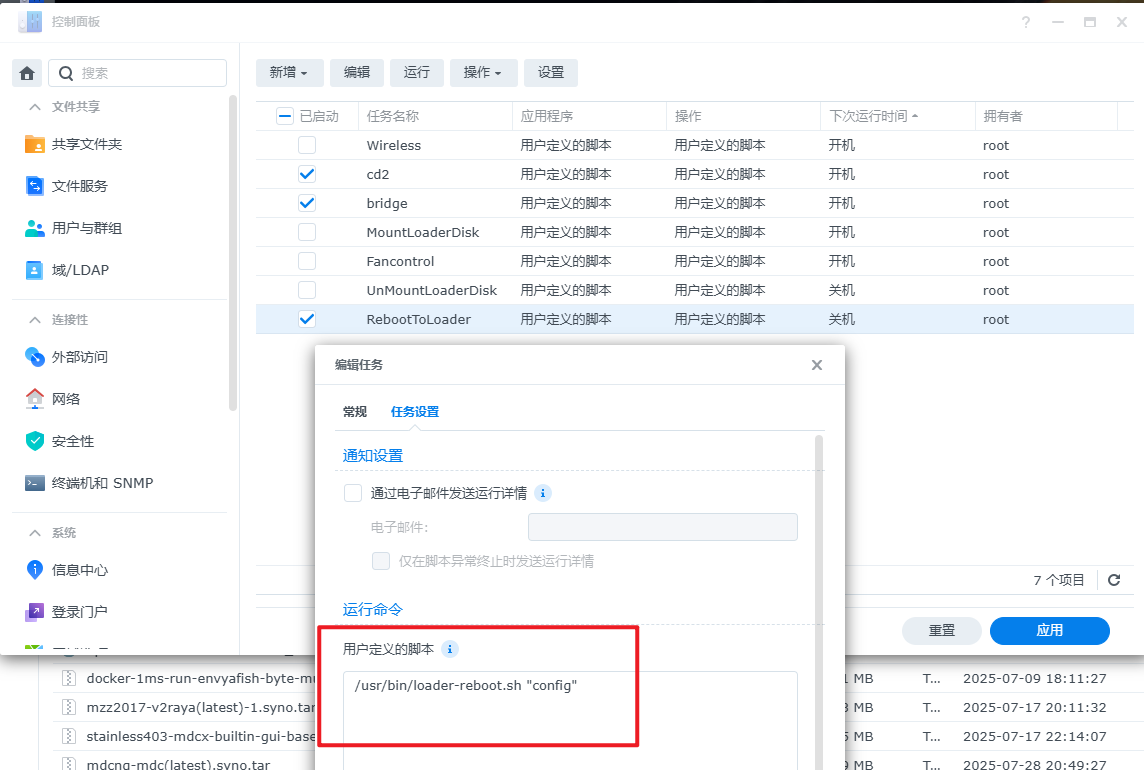Viewport: 1144px width, 770px height.
Task: Click the 应用 (Apply) button
Action: click(1049, 631)
